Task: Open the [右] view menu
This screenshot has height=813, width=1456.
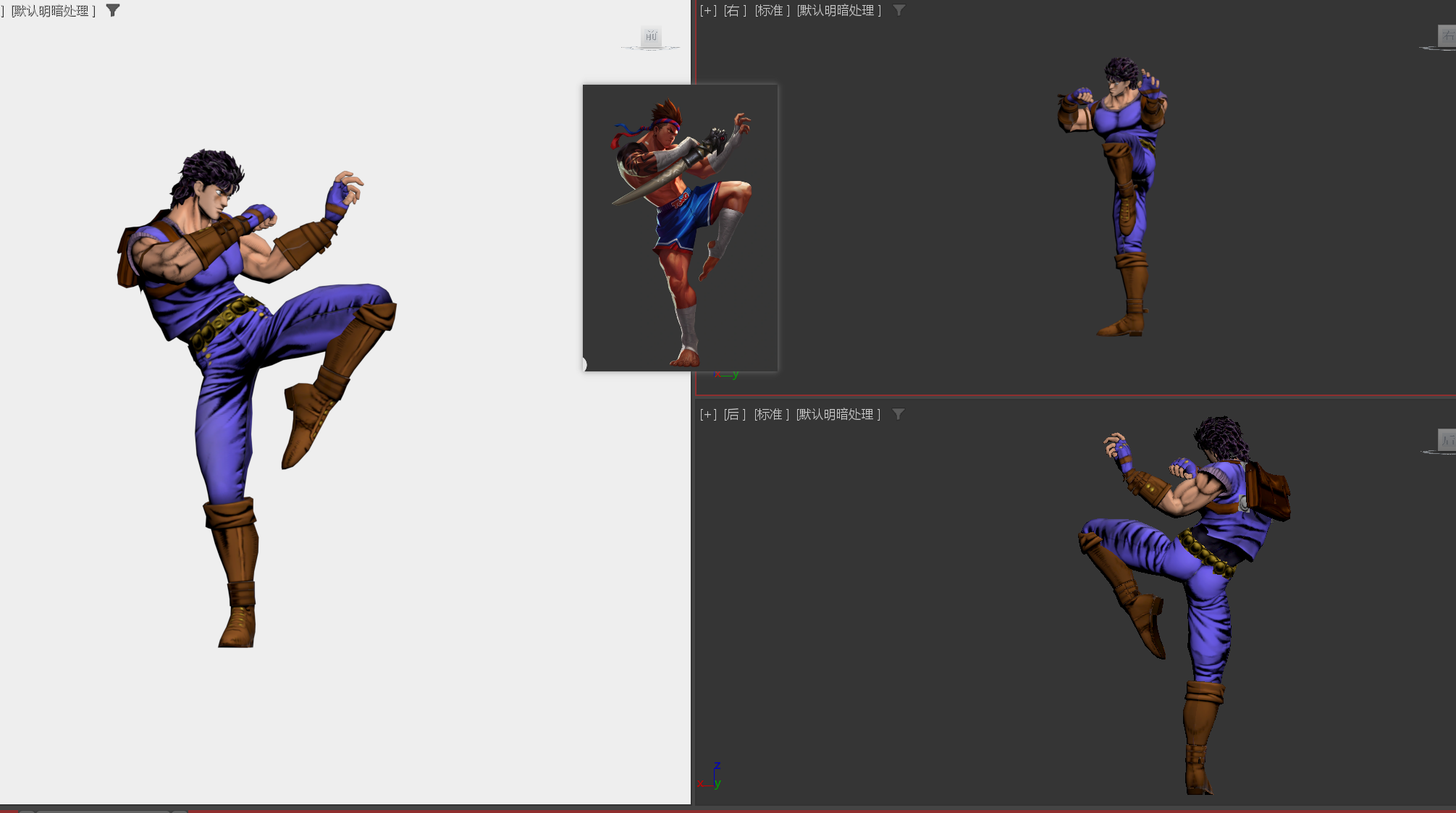Action: pyautogui.click(x=734, y=11)
